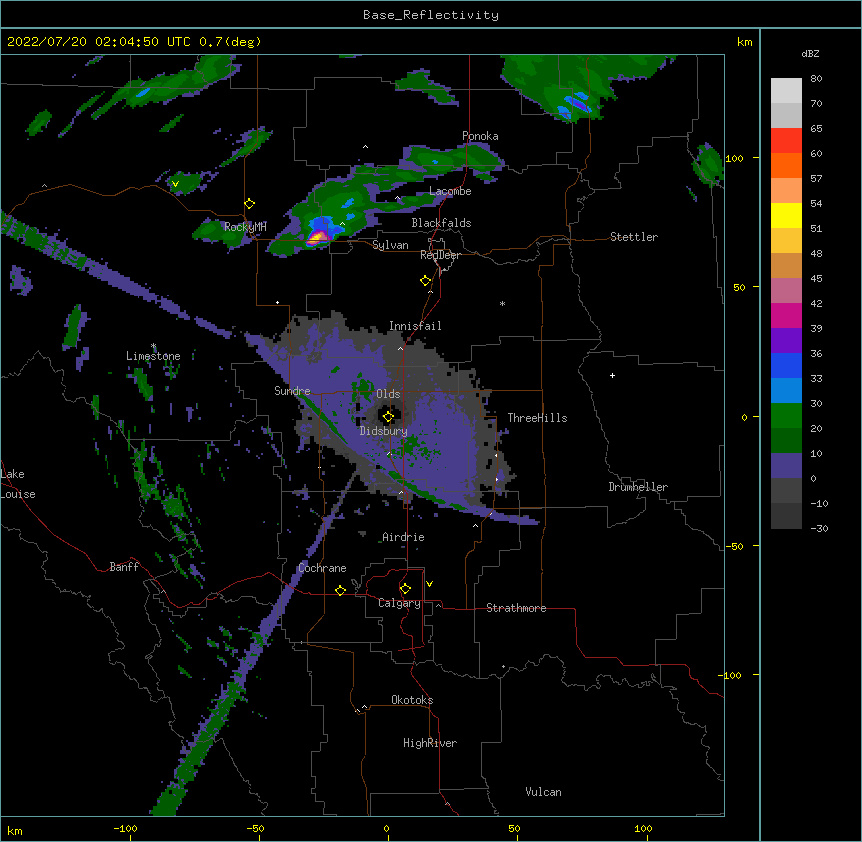Click the ThreeHills label
862x842 pixels.
(x=537, y=418)
